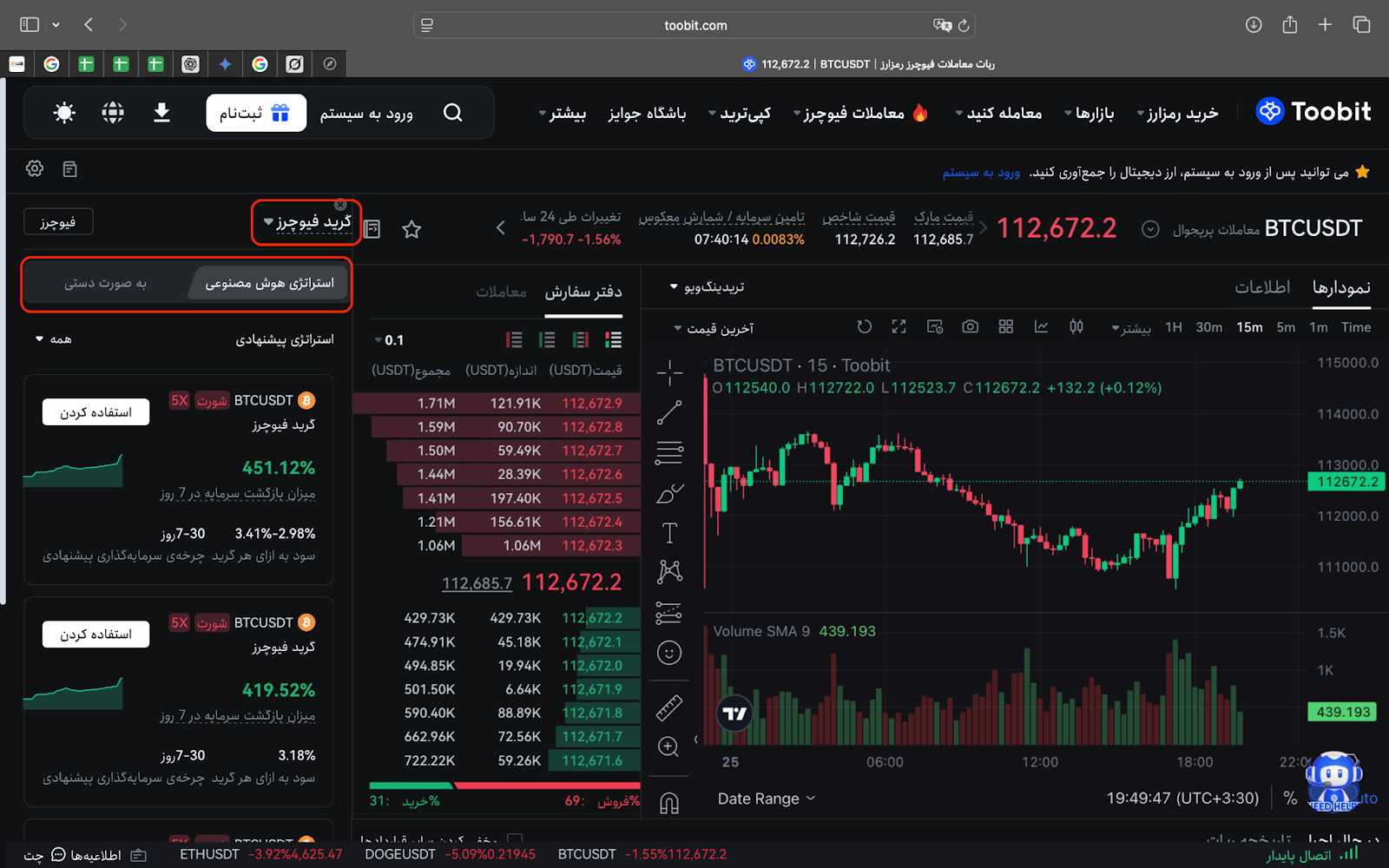Screen dimensions: 1389x868
Task: Select the crosshair cursor drawing tool
Action: pyautogui.click(x=669, y=373)
